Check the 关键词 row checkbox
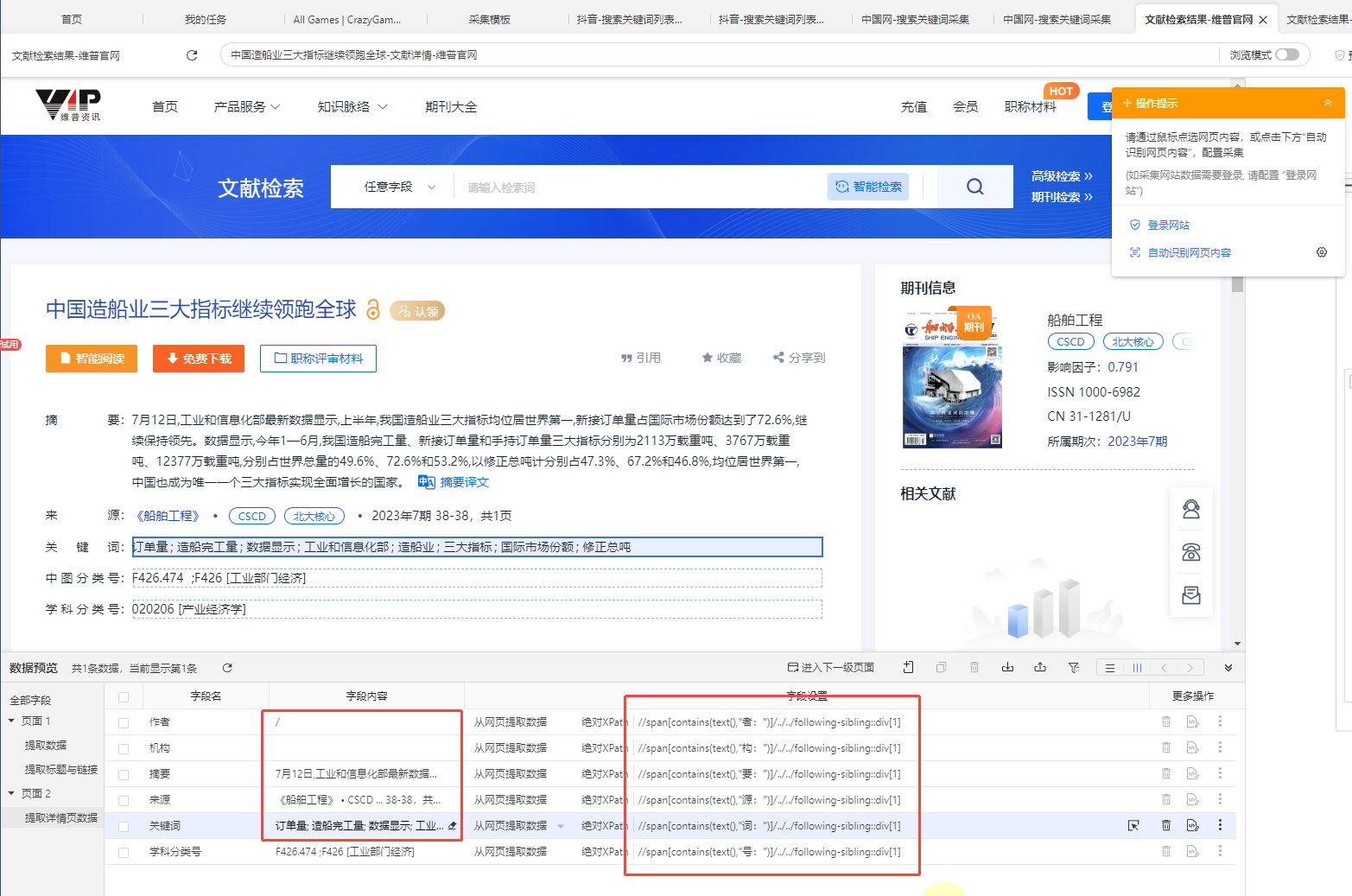The width and height of the screenshot is (1352, 896). pyautogui.click(x=124, y=826)
